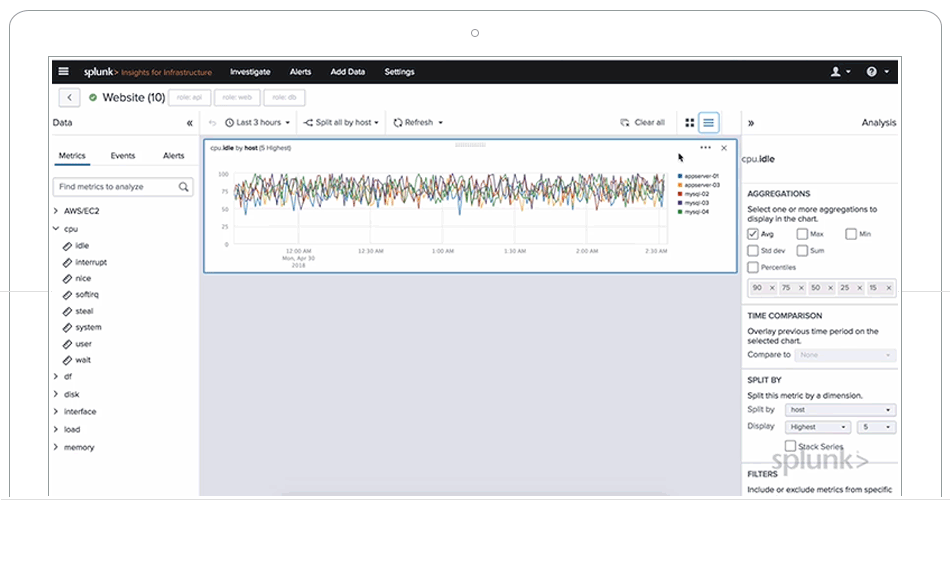Screen dimensions: 950x584
Task: Click the search magnifier icon in metrics field
Action: [x=184, y=187]
